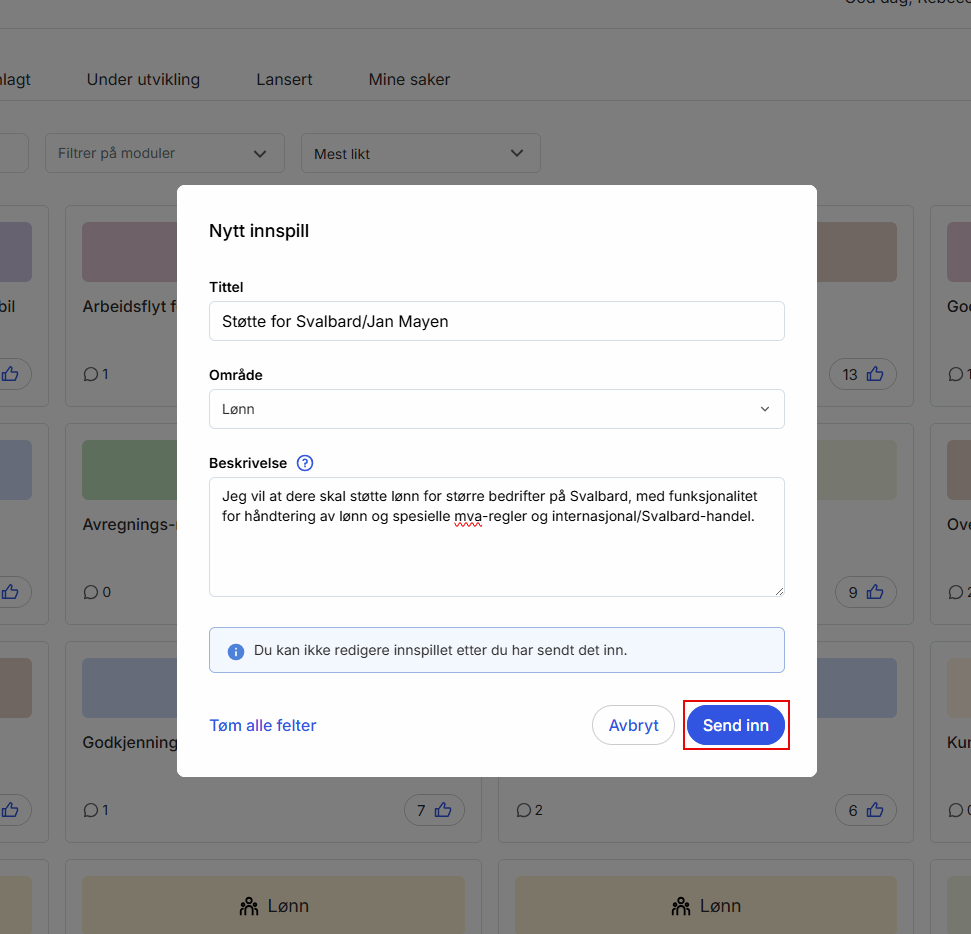The height and width of the screenshot is (934, 971).
Task: Go to the Lansert tab
Action: pyautogui.click(x=284, y=79)
